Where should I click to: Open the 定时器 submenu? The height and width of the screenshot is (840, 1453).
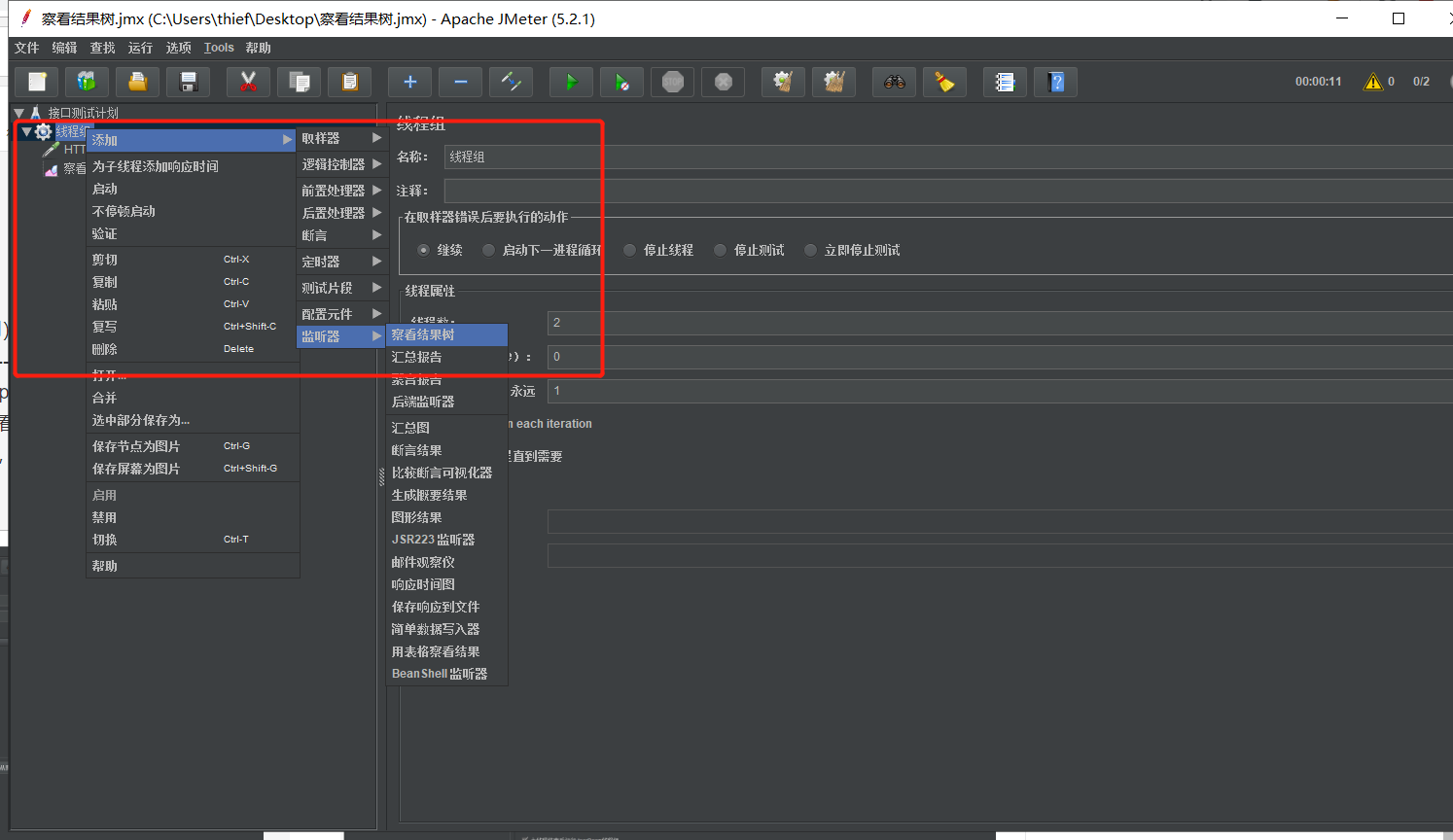(341, 262)
